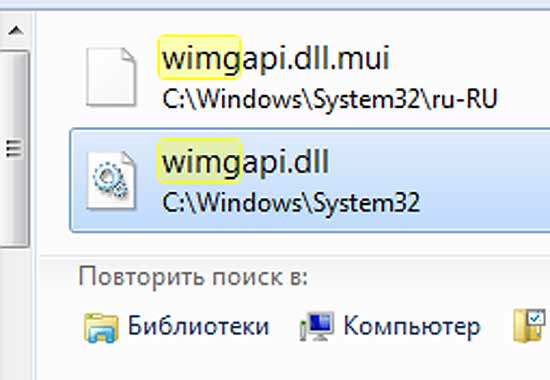Click the gear file icon of wimgapi.dll
Screen dimensions: 550x380
[x=111, y=180]
